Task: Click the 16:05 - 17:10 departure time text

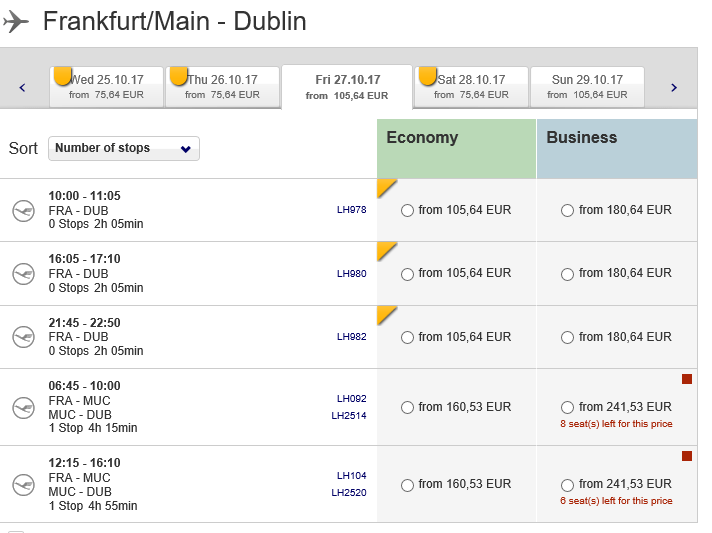Action: point(84,259)
